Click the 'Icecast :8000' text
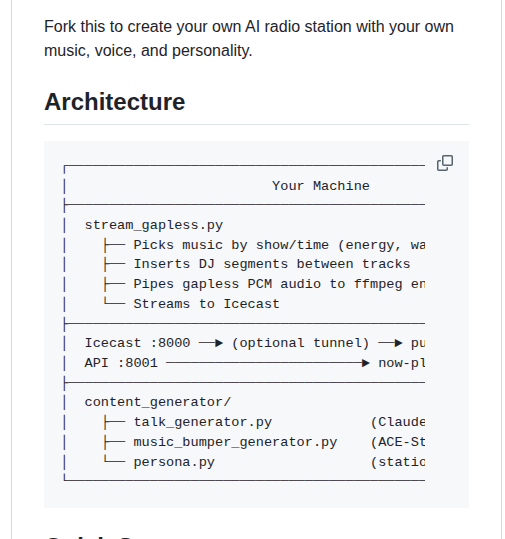Screen dimensions: 505x539 coord(138,343)
